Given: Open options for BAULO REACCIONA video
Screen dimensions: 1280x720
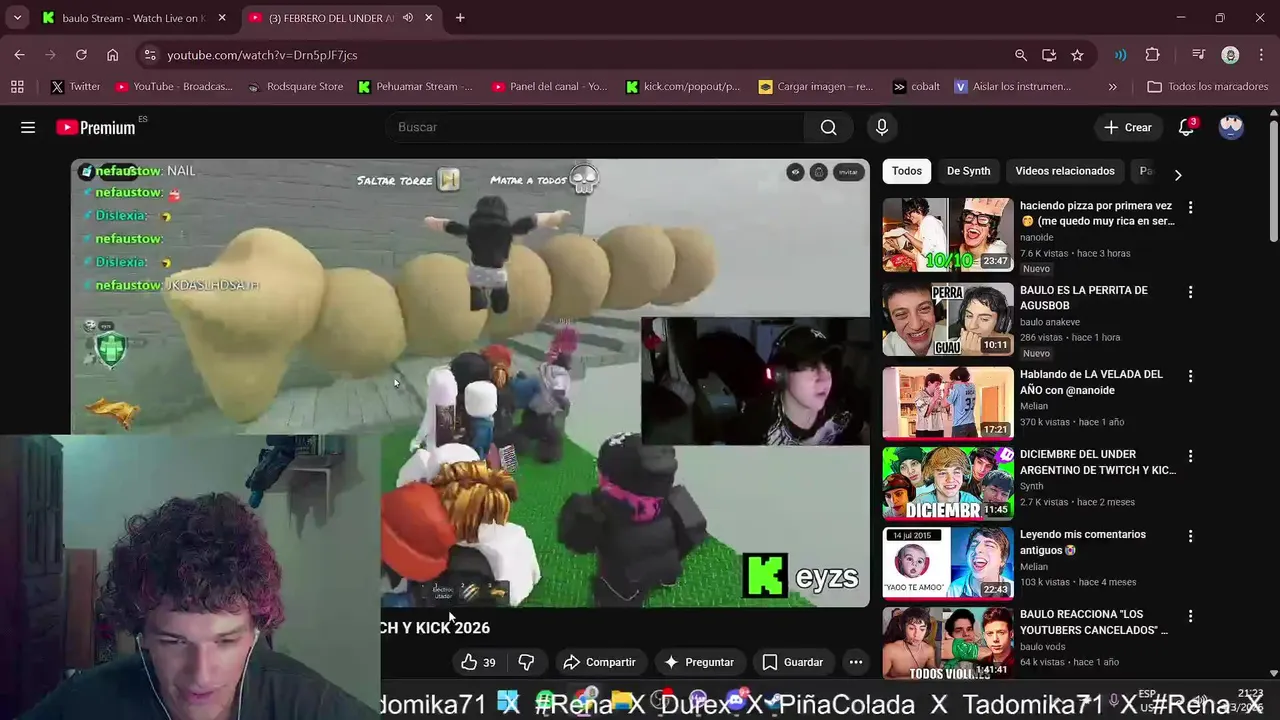Looking at the screenshot, I should [1190, 616].
